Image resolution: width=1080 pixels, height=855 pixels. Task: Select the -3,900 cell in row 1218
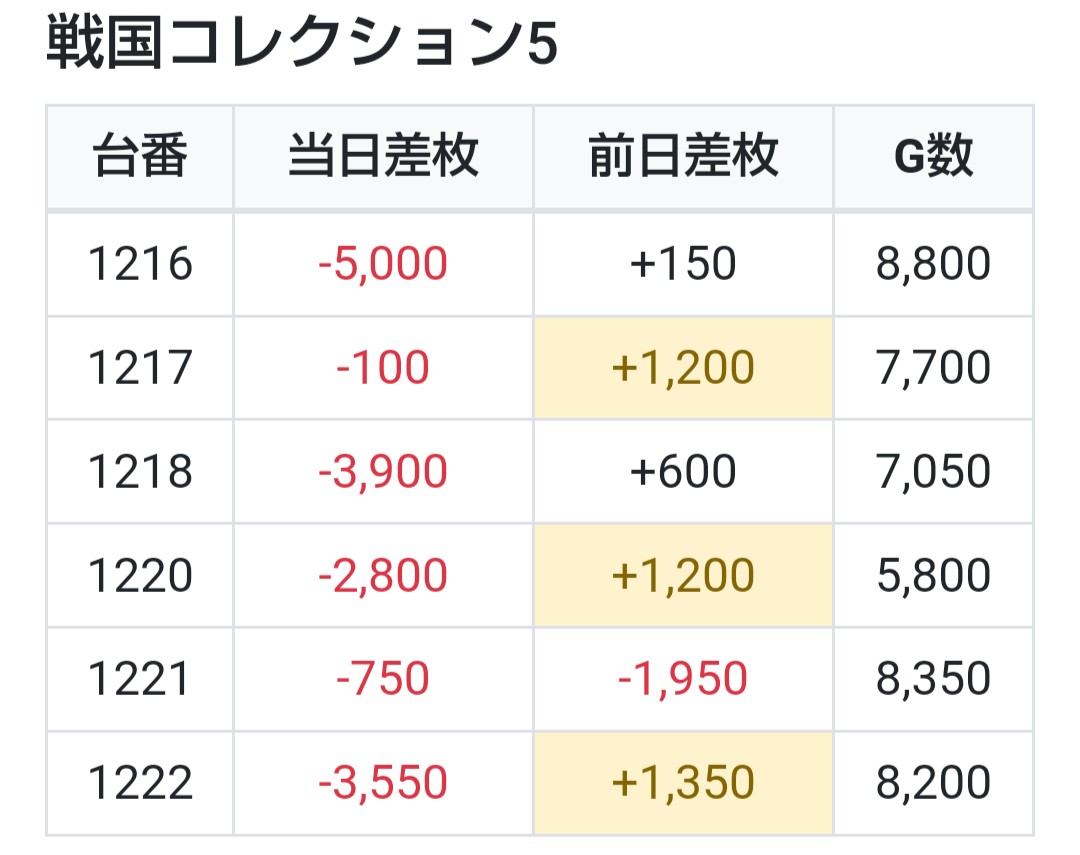tap(383, 471)
